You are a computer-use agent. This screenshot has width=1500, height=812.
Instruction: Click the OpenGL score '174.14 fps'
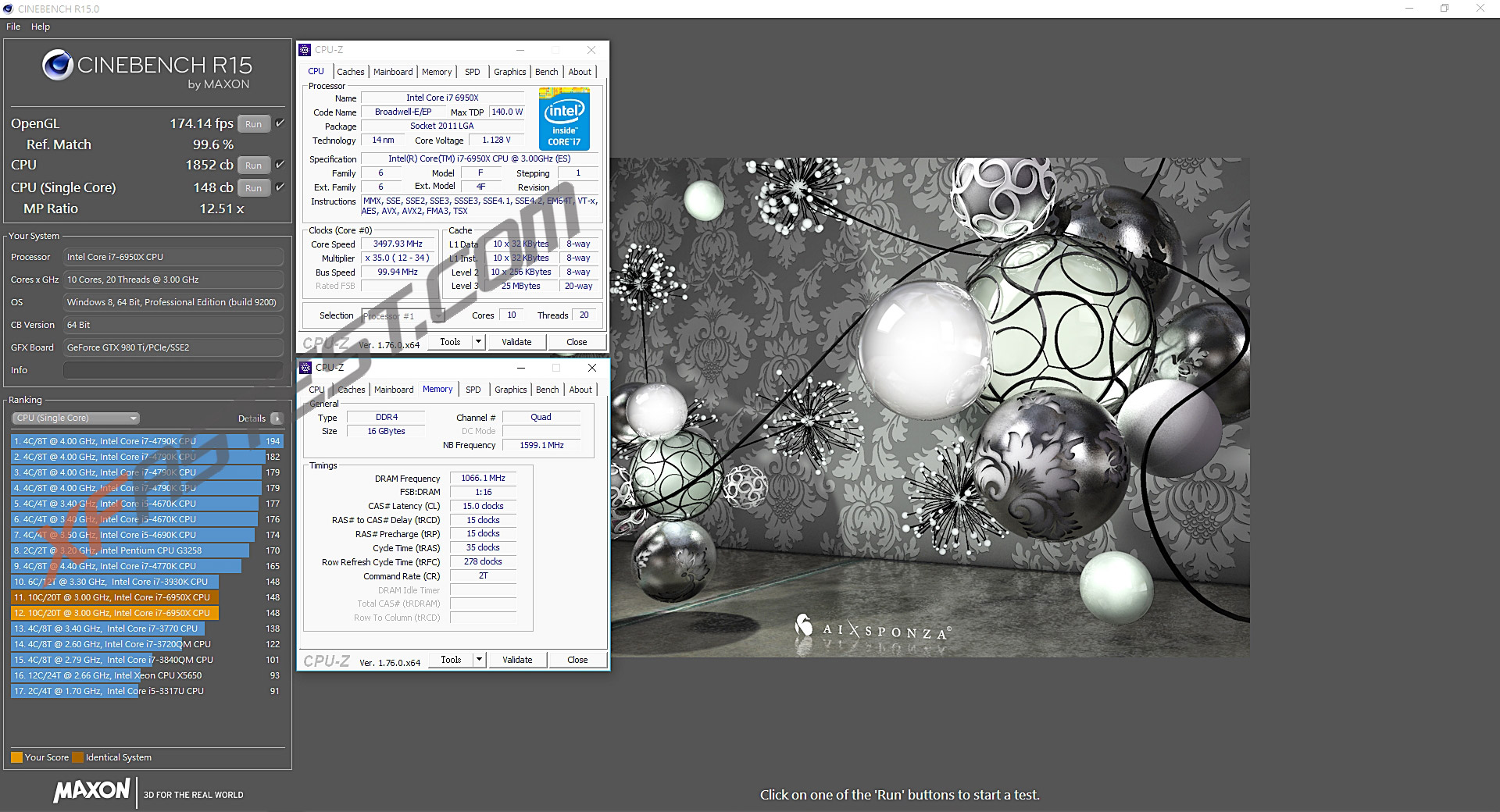tap(202, 123)
